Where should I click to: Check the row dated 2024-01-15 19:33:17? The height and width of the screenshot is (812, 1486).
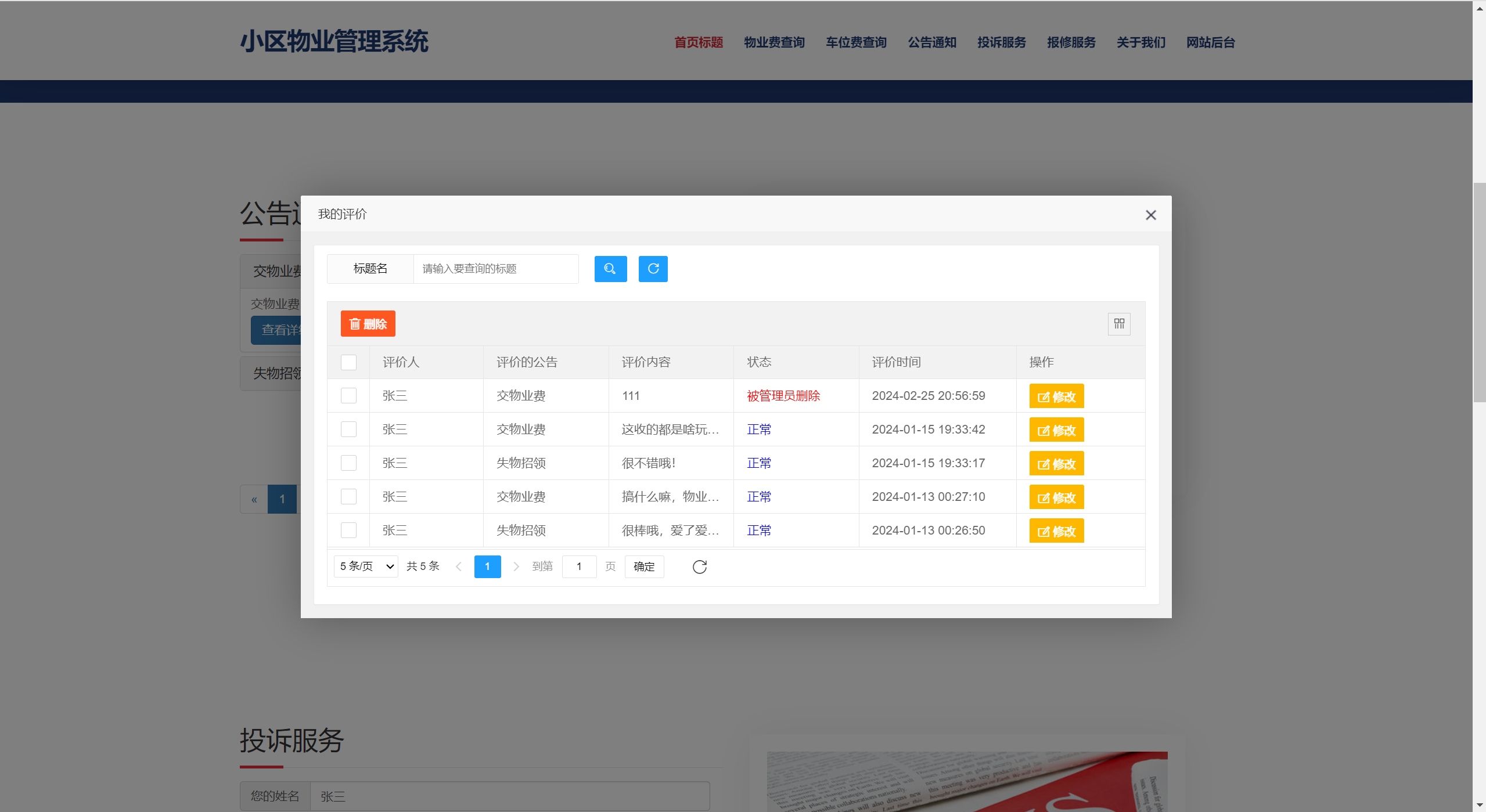(x=348, y=463)
